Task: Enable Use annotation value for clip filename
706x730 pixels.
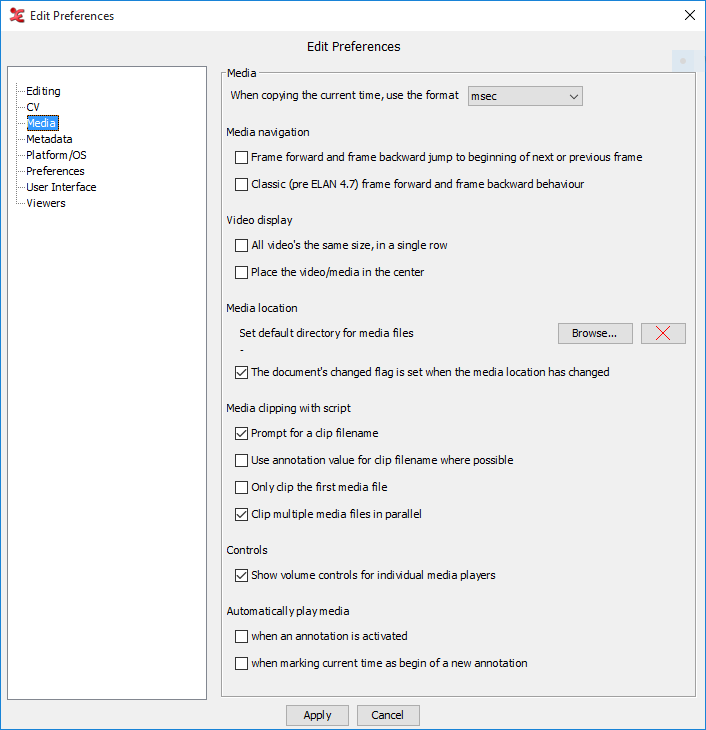Action: click(x=241, y=460)
